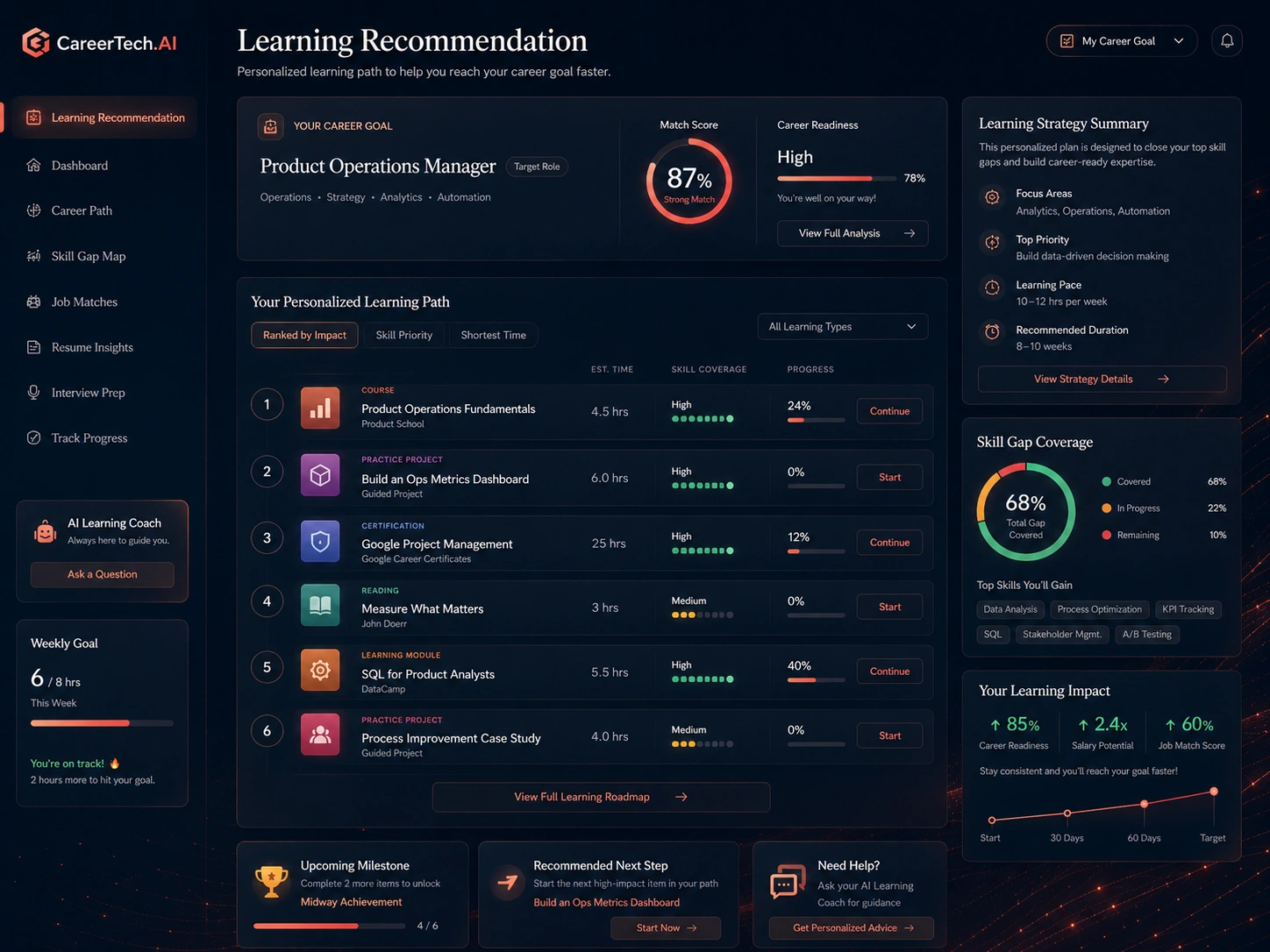This screenshot has width=1270, height=952.
Task: Click the KPI Tracking skill tag
Action: click(1188, 609)
